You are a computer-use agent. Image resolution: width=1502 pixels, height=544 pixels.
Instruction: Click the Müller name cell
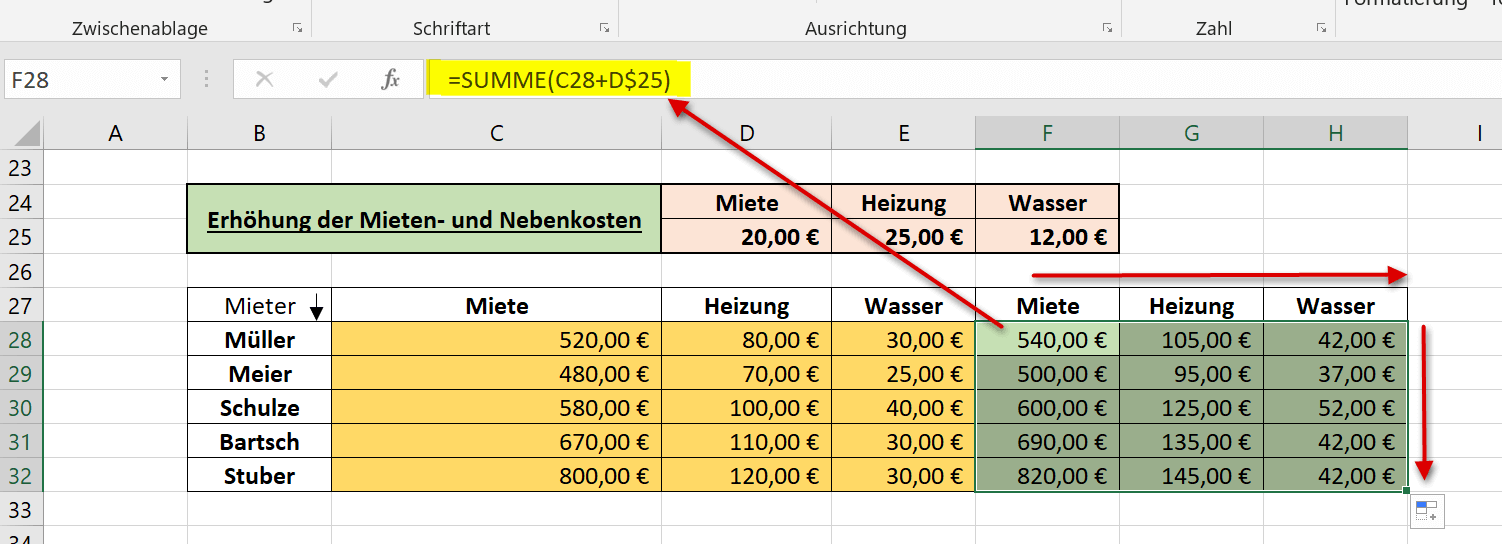(x=259, y=339)
